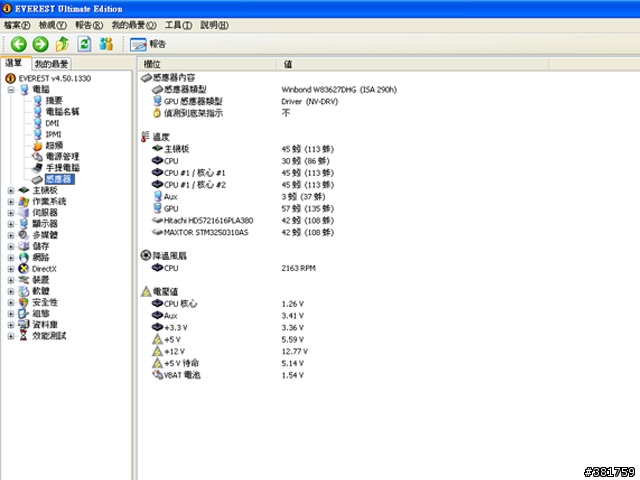This screenshot has width=640, height=480.
Task: Open the 檢視(V) menu
Action: coord(53,25)
